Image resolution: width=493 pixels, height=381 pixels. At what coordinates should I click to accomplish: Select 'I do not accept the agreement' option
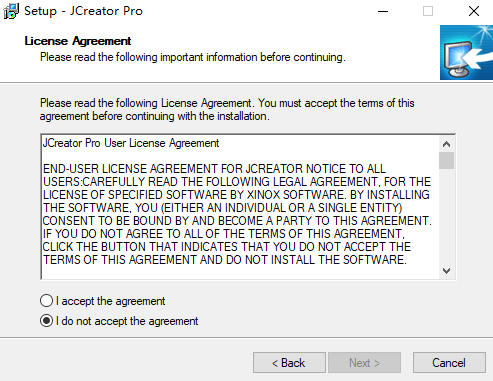(46, 321)
